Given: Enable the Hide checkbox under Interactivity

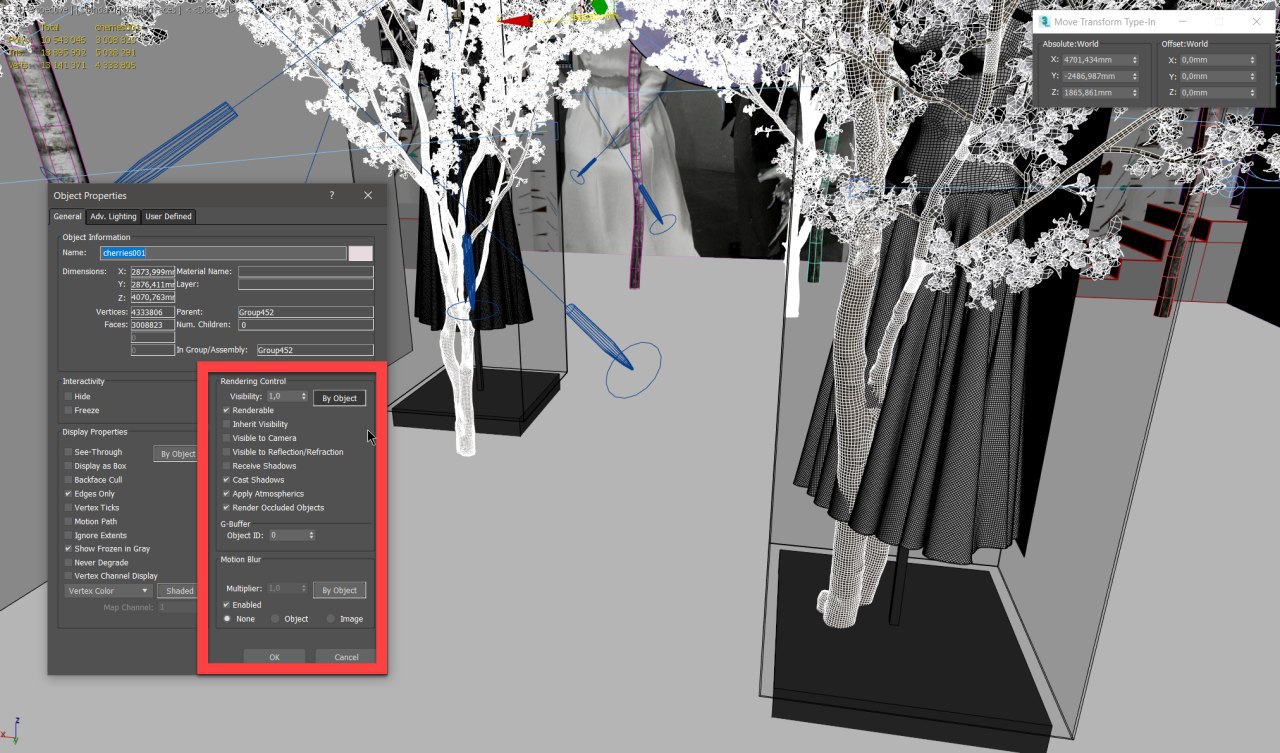Looking at the screenshot, I should [x=69, y=396].
